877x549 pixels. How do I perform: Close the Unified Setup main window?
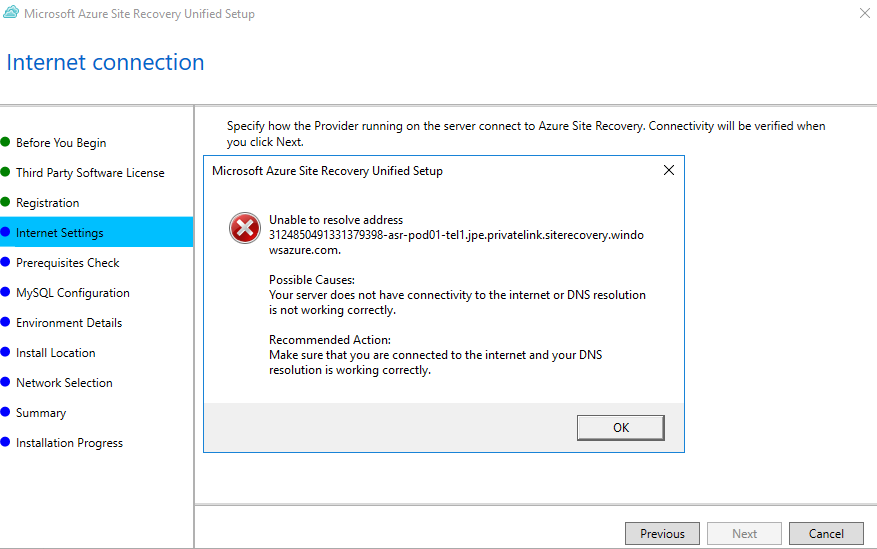(x=865, y=13)
